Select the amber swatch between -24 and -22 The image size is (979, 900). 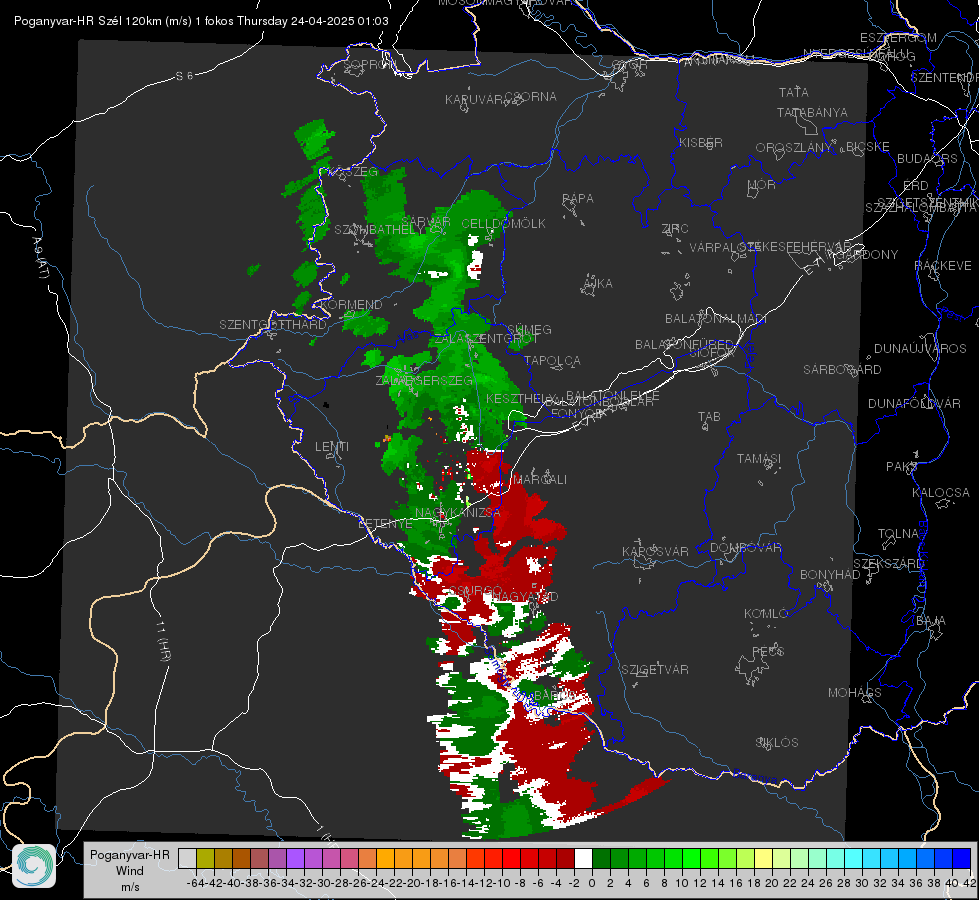(385, 858)
